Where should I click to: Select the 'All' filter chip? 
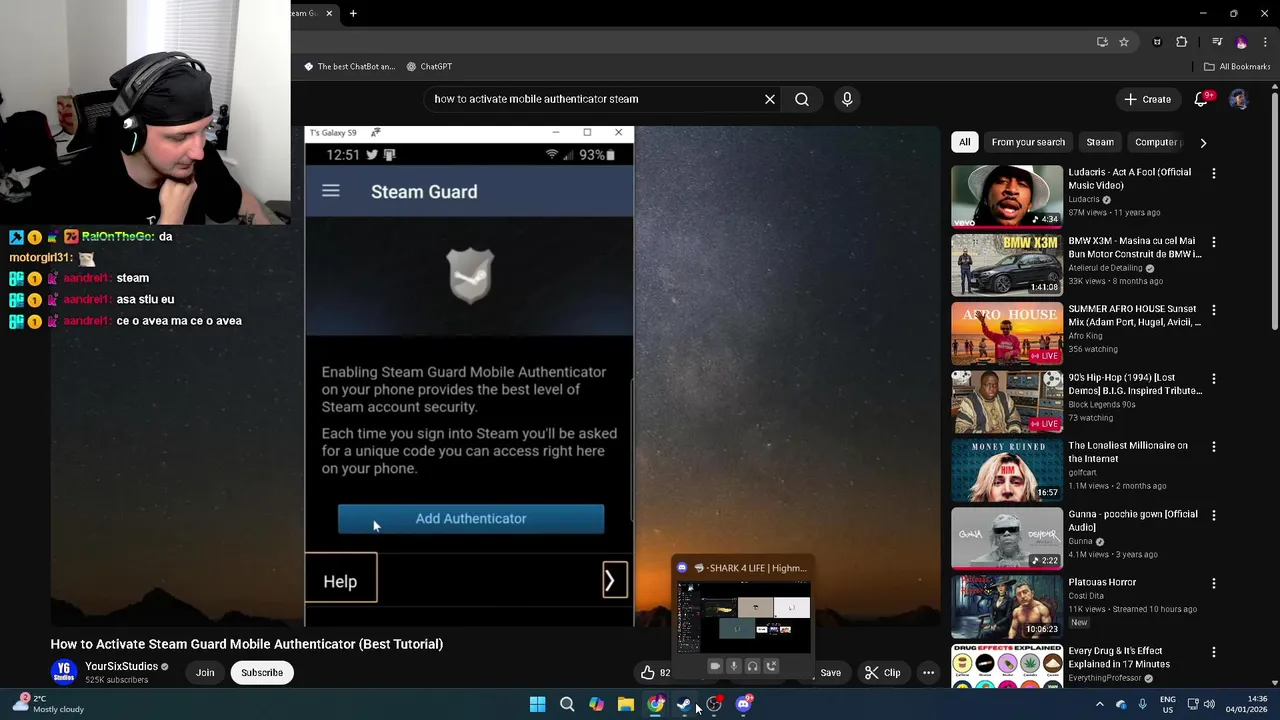[x=964, y=142]
